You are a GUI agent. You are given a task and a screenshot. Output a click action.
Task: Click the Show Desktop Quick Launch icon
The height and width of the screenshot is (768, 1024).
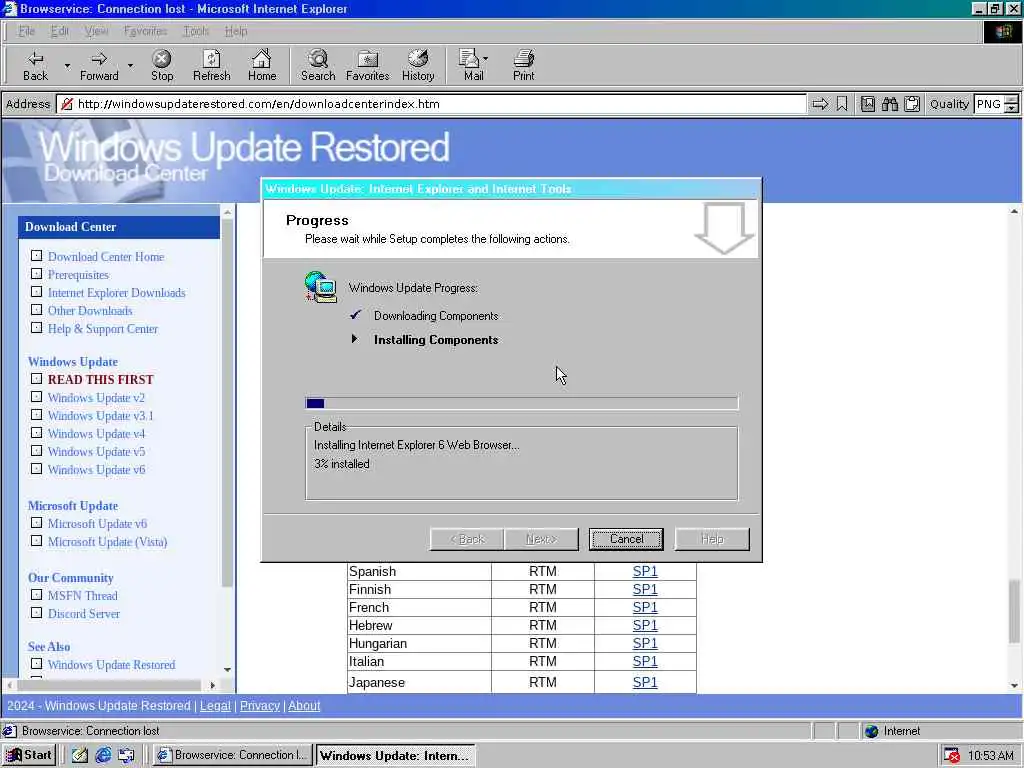pyautogui.click(x=80, y=755)
